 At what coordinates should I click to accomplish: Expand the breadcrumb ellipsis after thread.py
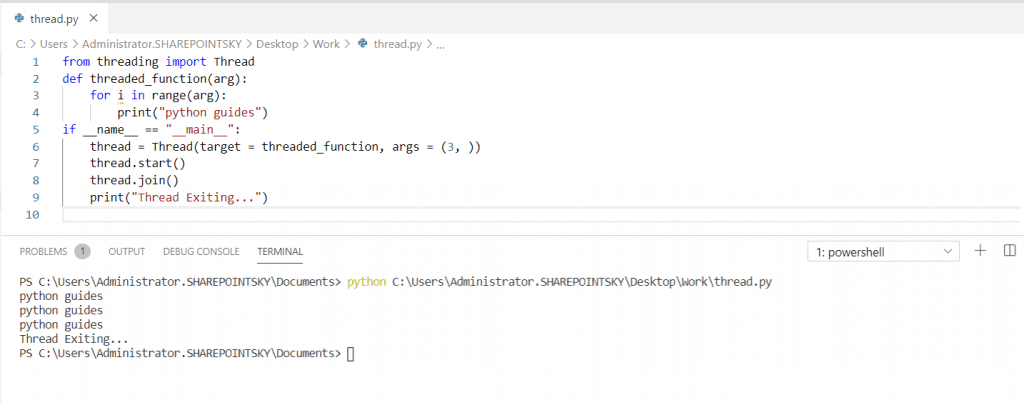[x=441, y=44]
